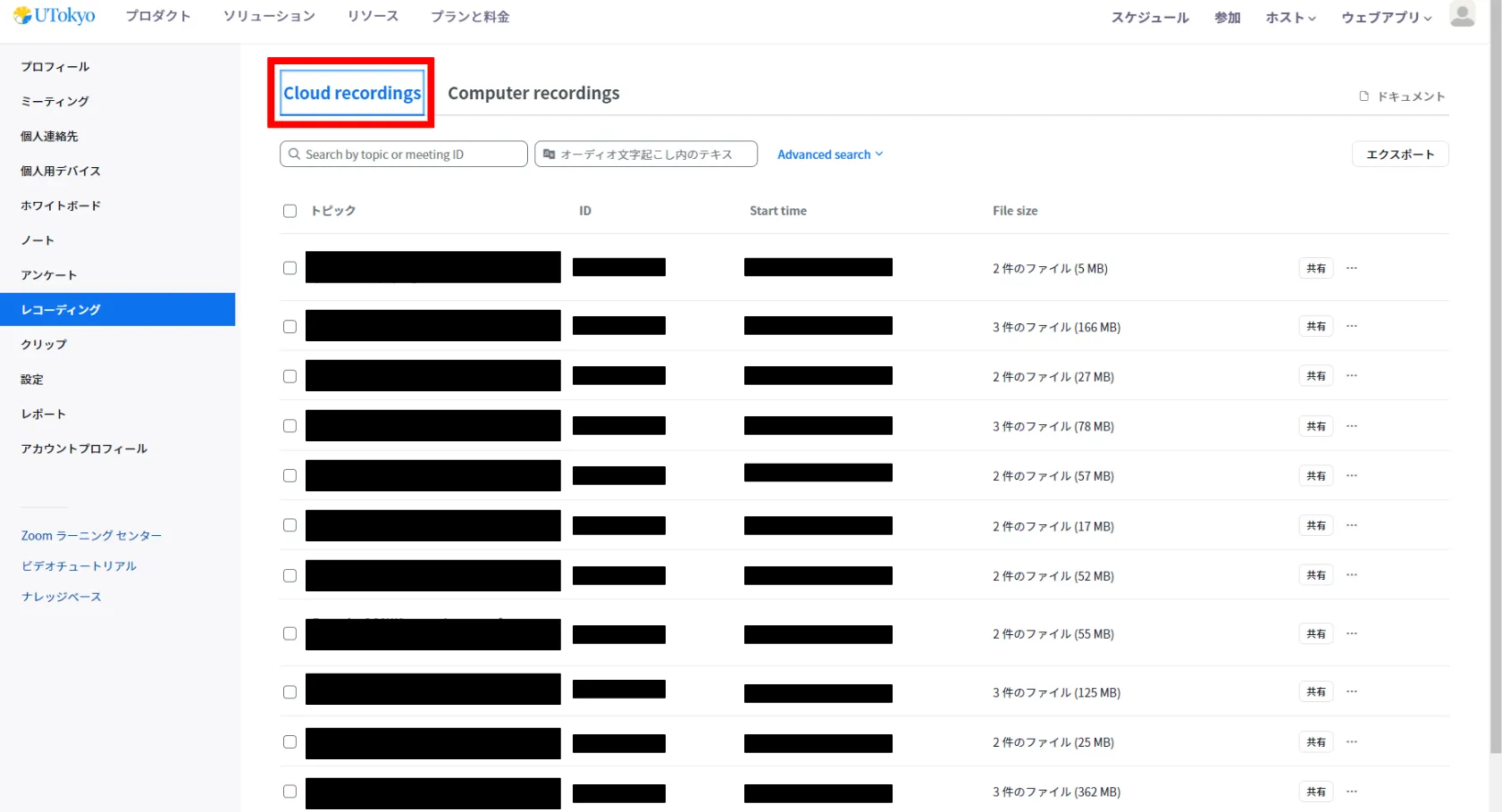Click 共有 for the 27 MB recording
This screenshot has height=812, width=1502.
point(1315,376)
